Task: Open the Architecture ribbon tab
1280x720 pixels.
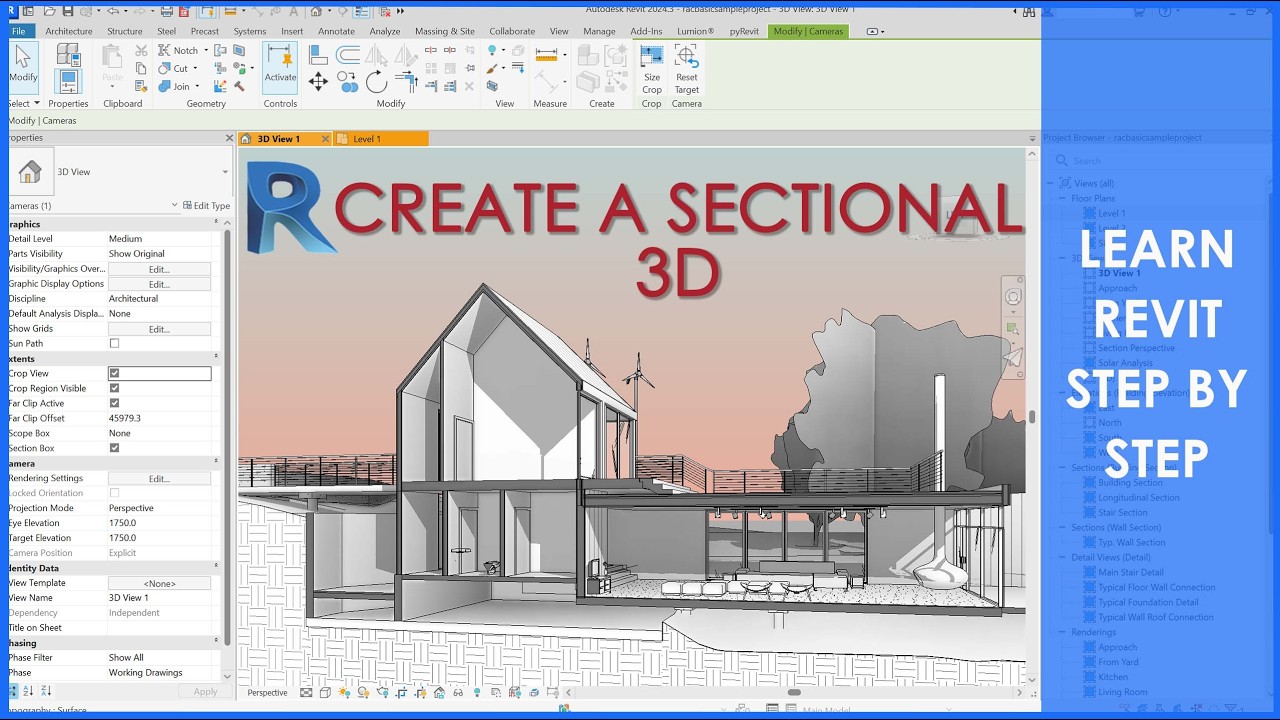Action: 69,31
